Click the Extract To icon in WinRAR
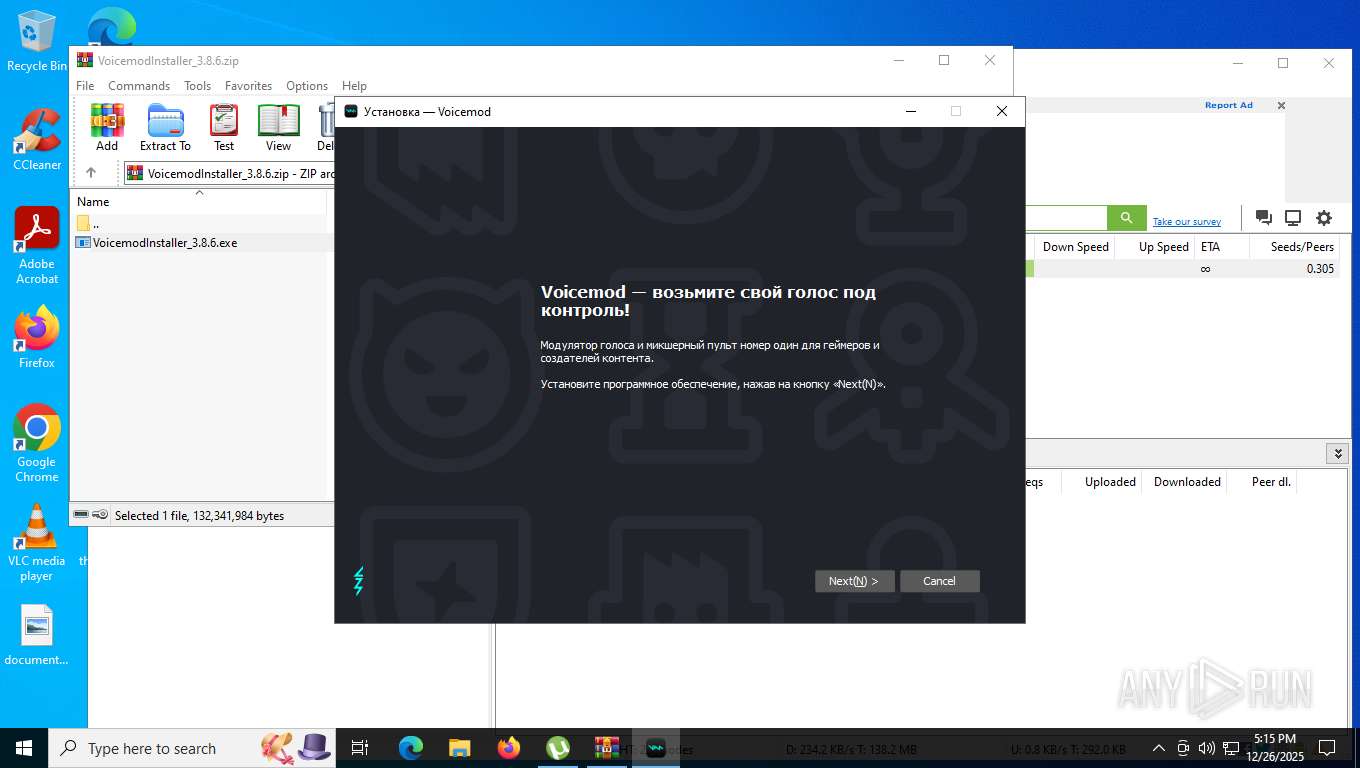 tap(165, 128)
